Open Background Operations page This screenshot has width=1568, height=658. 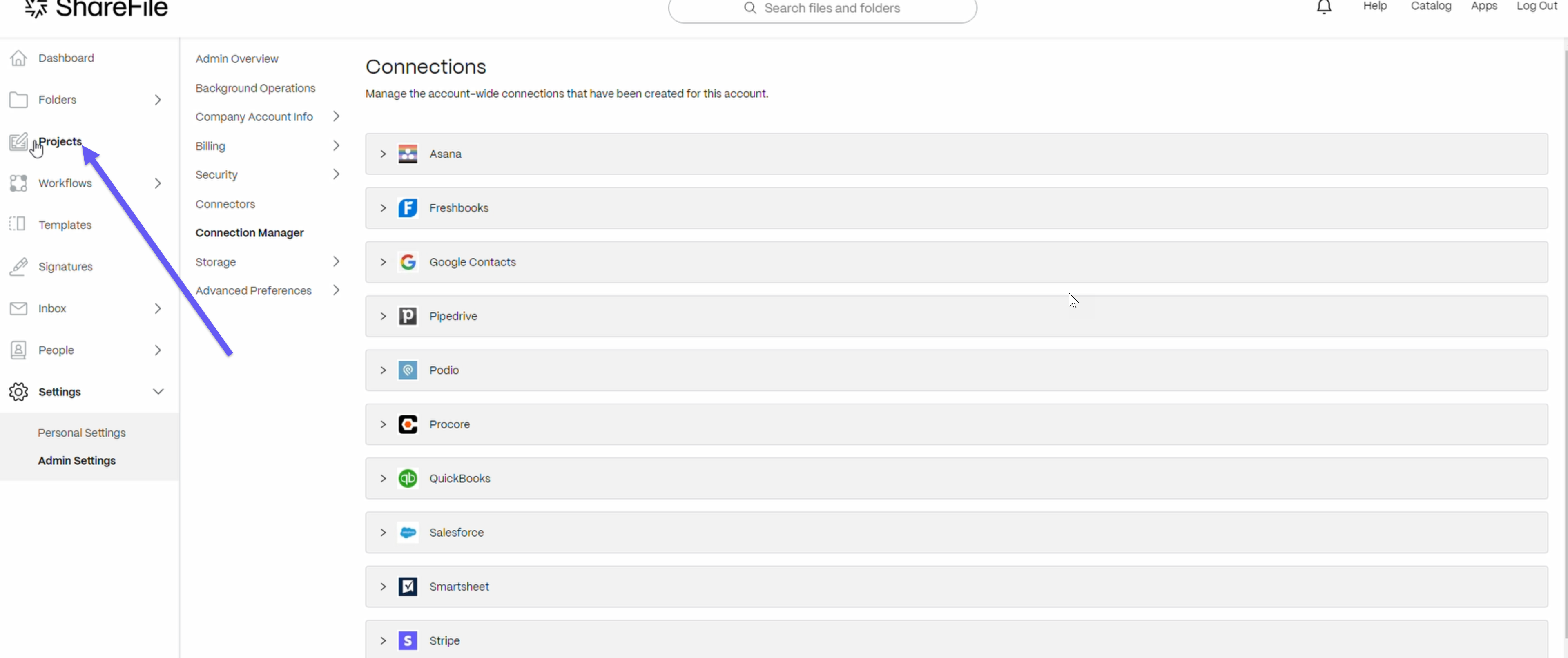point(255,88)
